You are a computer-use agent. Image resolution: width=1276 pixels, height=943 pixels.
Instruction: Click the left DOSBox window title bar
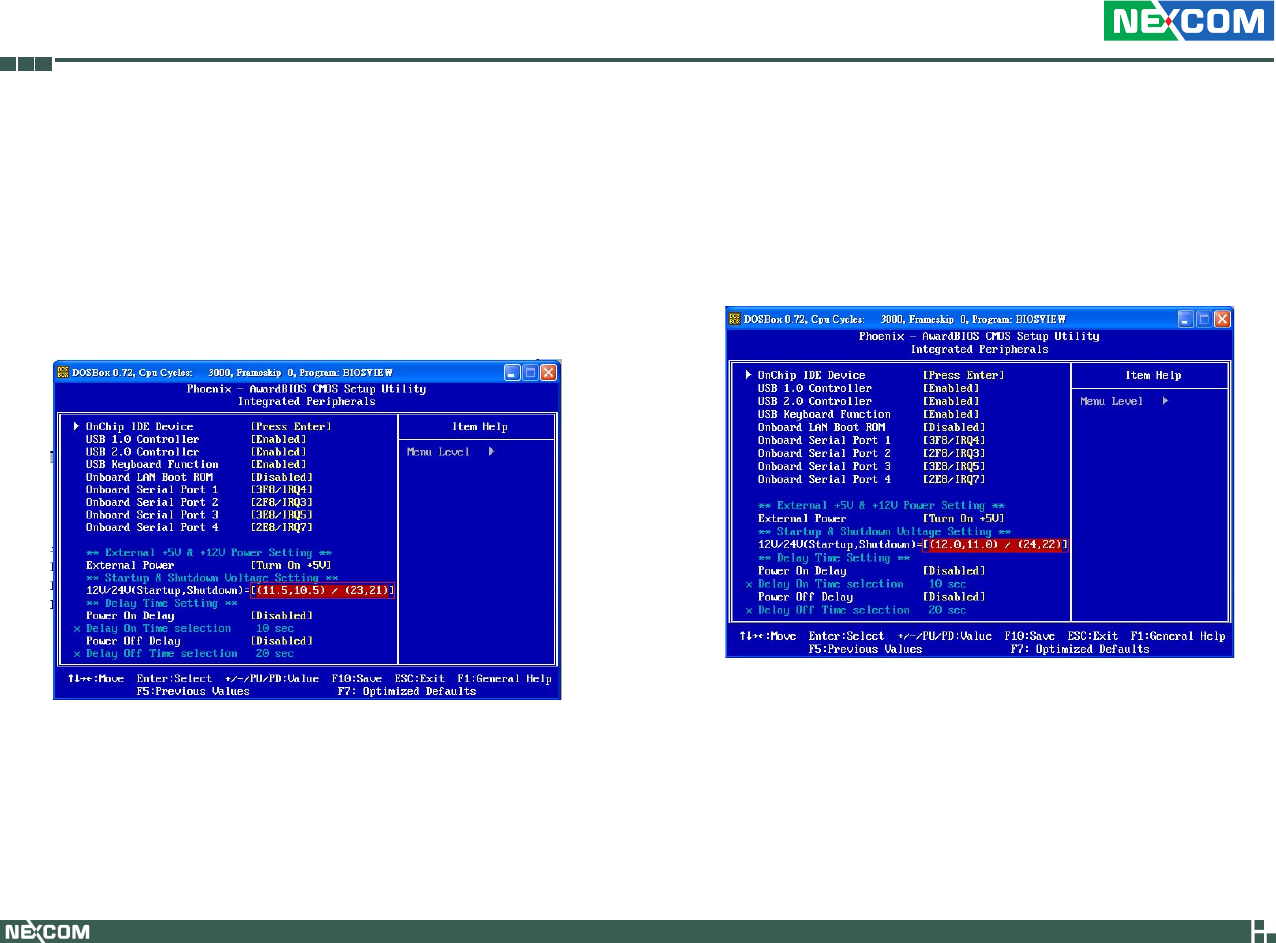[306, 372]
